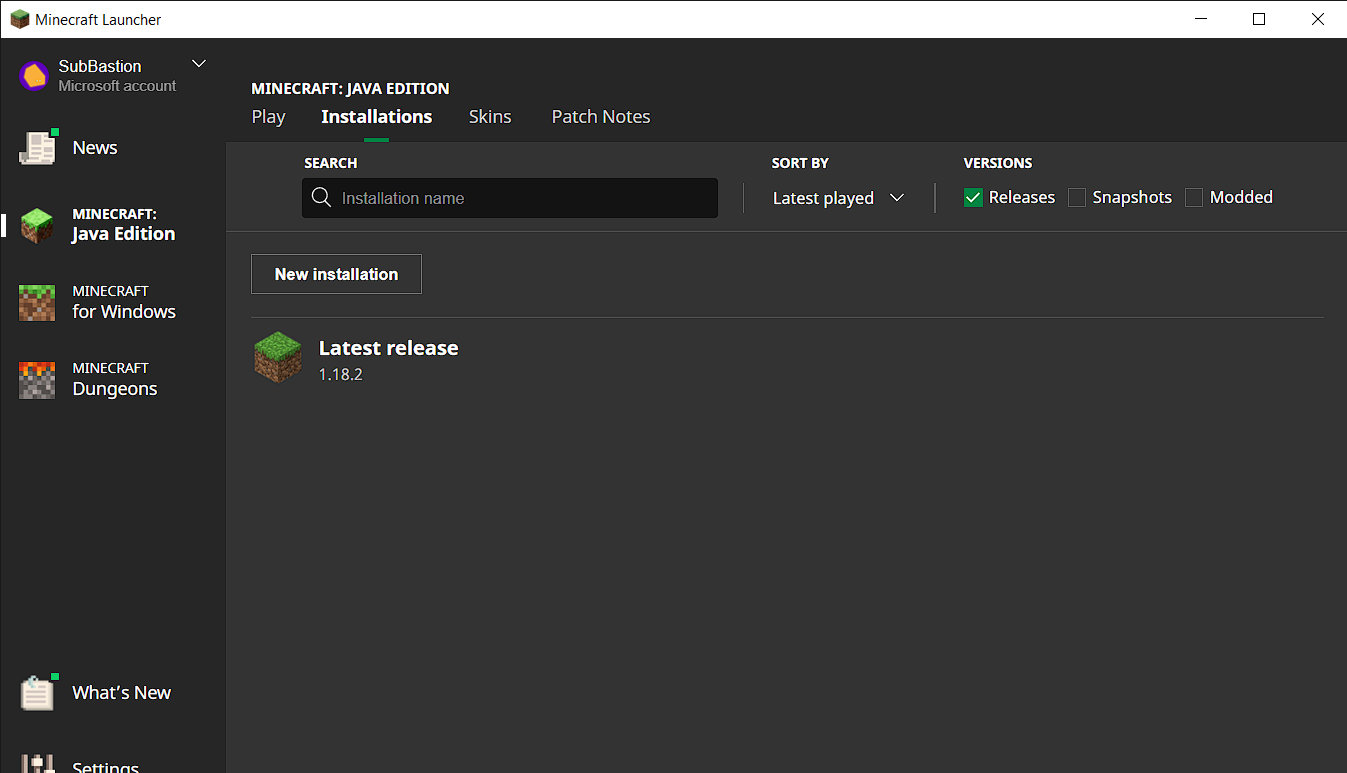Click the SubBastion account name

pos(100,66)
